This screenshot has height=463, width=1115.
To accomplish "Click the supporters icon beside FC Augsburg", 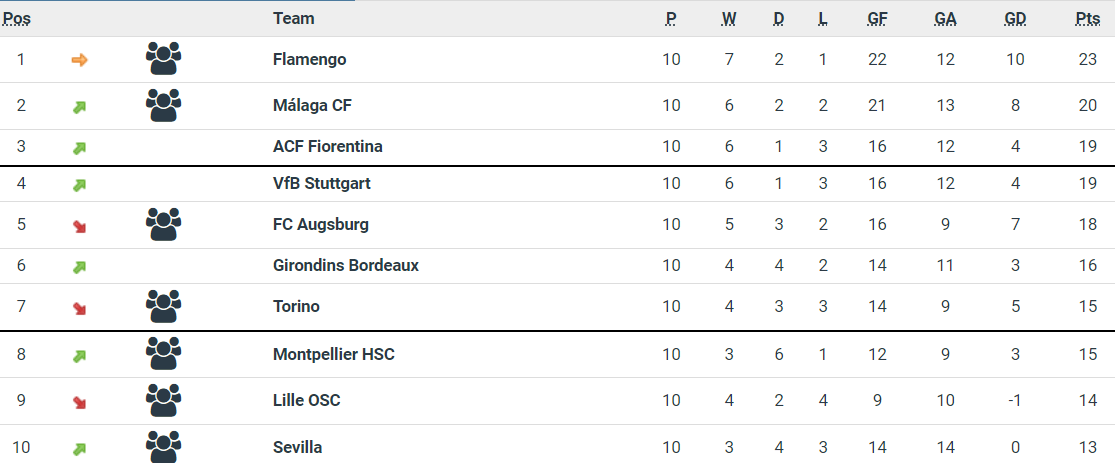I will point(163,224).
